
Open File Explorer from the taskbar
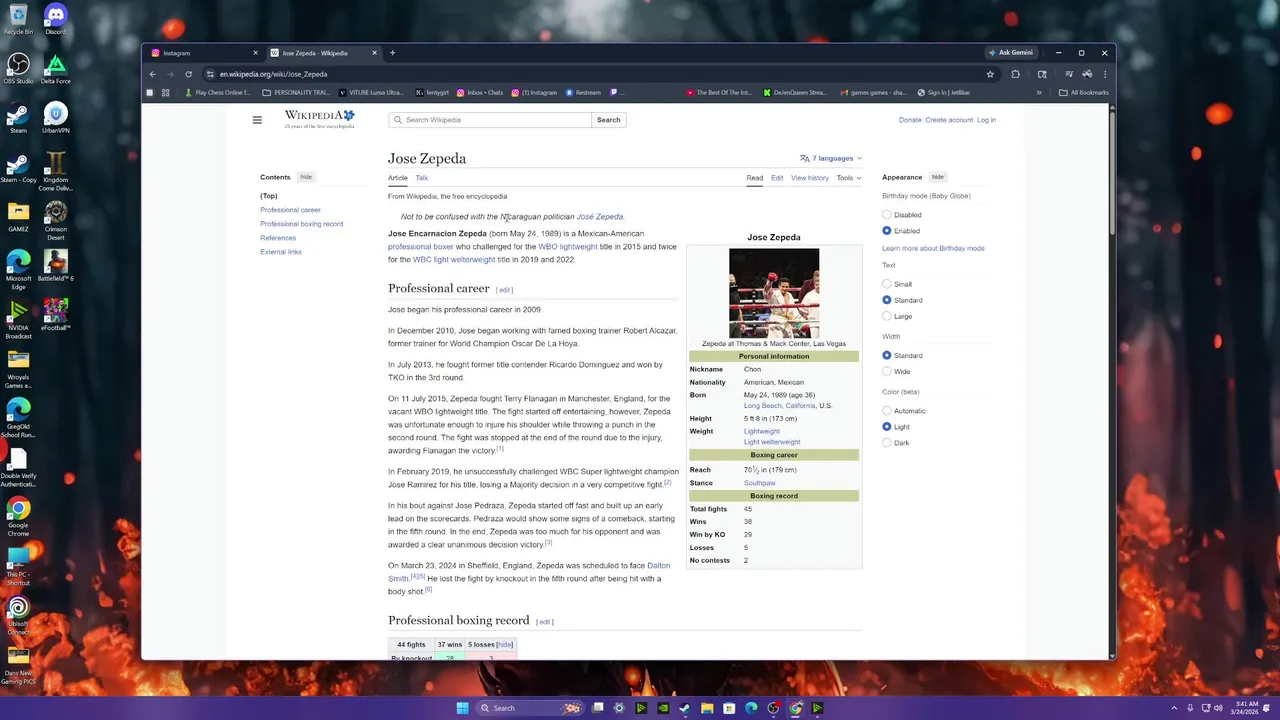pyautogui.click(x=707, y=708)
